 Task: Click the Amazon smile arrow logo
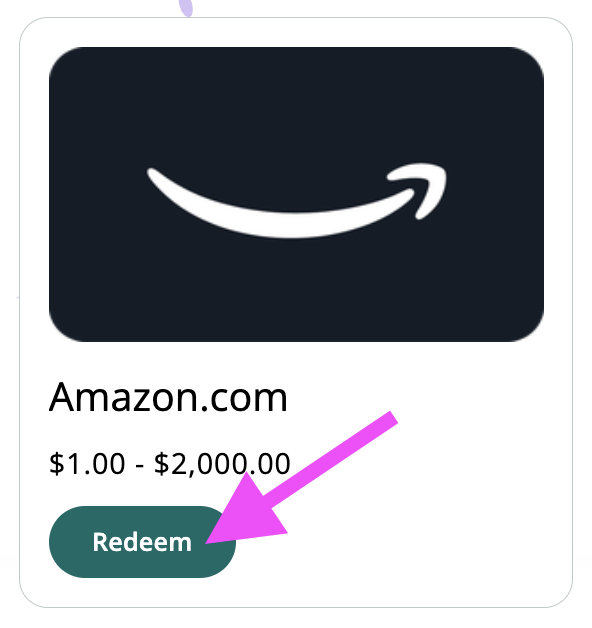pos(296,200)
